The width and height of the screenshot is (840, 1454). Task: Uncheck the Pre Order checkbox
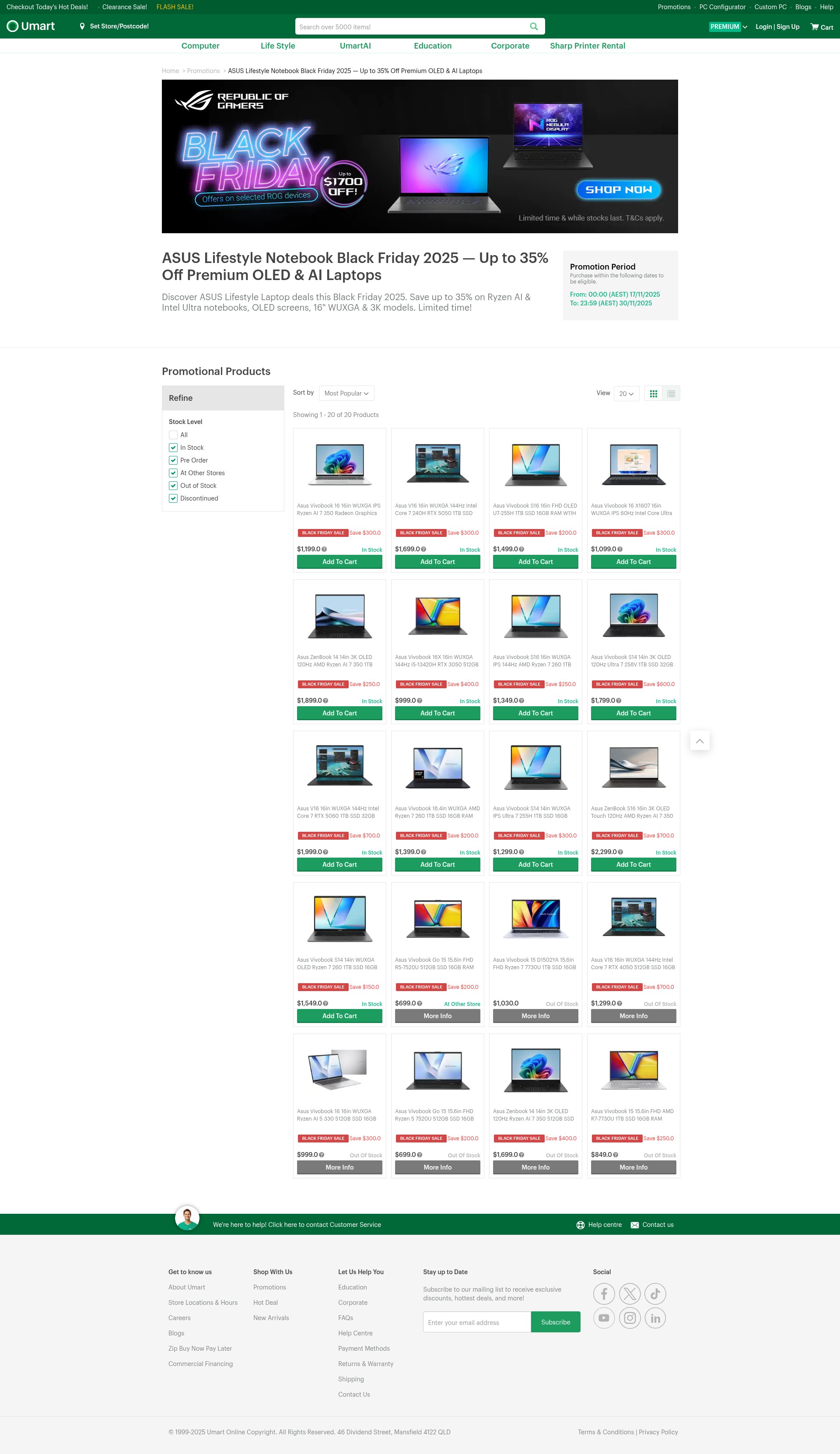click(x=173, y=460)
